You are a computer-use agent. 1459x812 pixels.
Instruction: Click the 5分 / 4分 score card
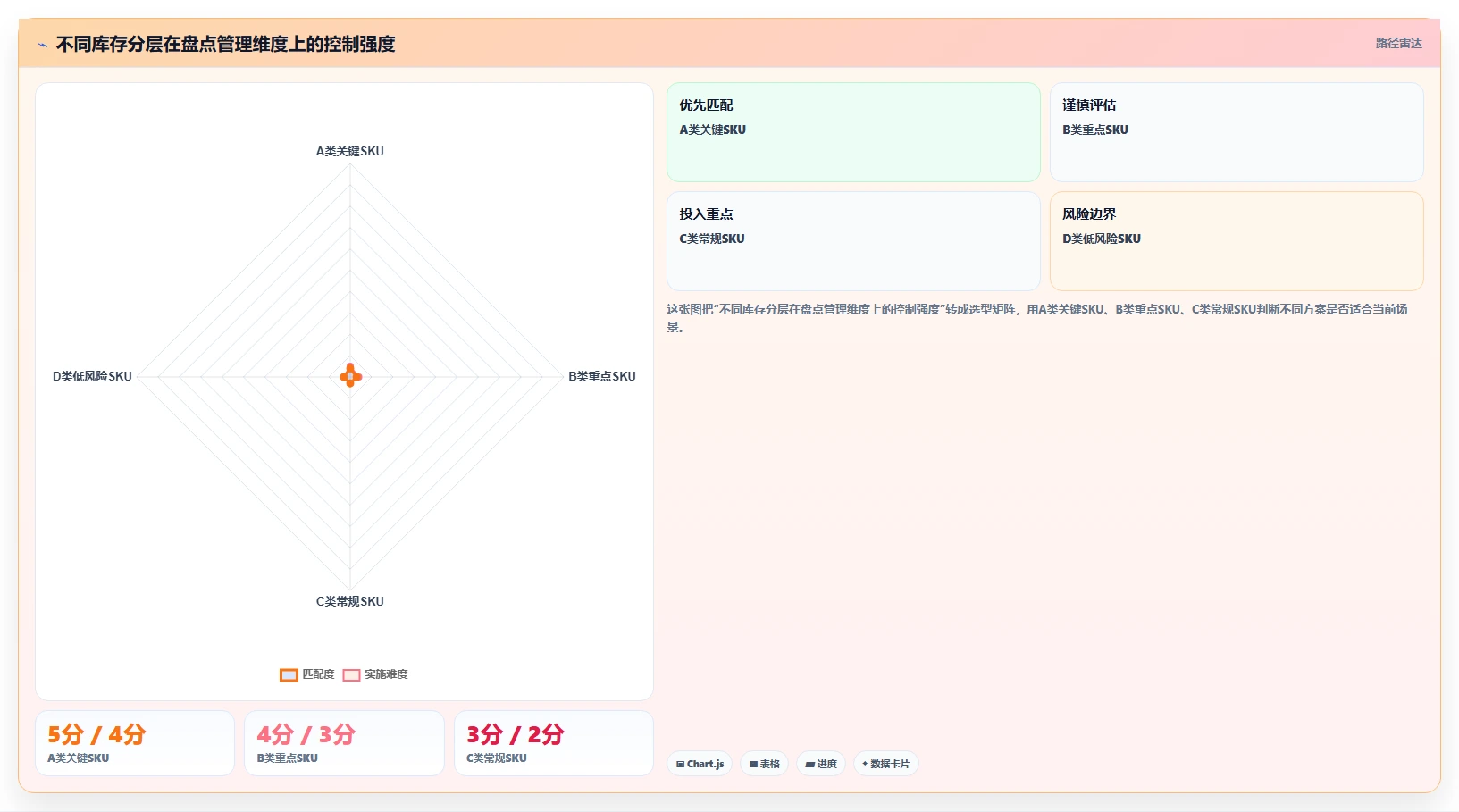pyautogui.click(x=135, y=743)
